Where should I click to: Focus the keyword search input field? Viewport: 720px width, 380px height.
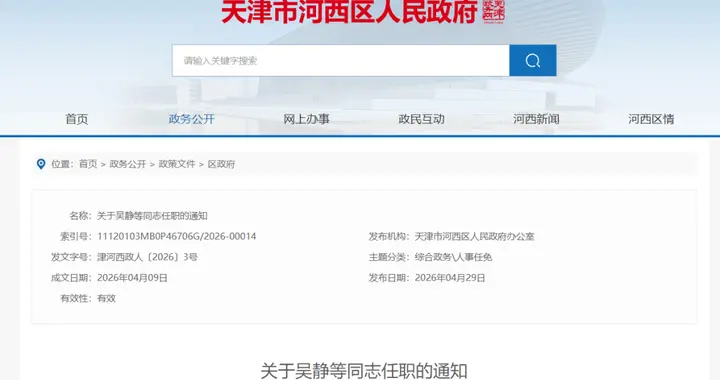[341, 61]
